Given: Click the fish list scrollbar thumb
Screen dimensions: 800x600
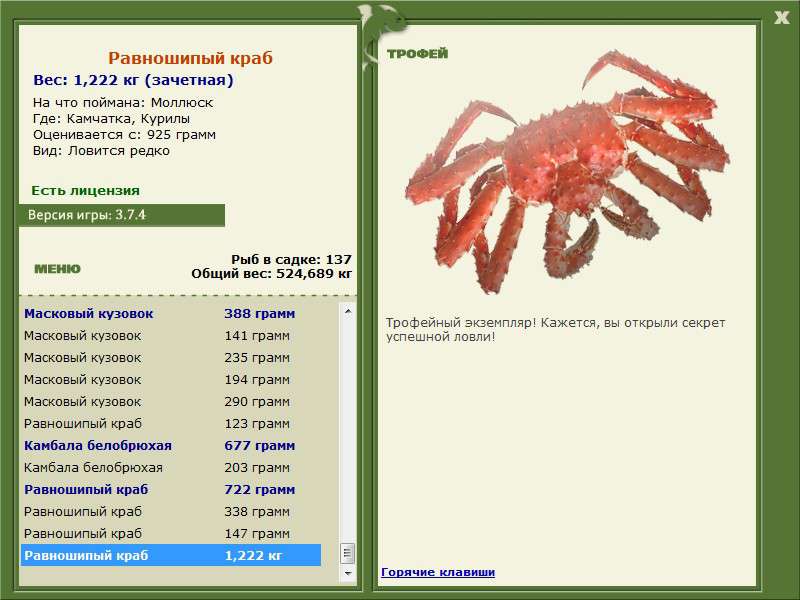Looking at the screenshot, I should pos(348,553).
